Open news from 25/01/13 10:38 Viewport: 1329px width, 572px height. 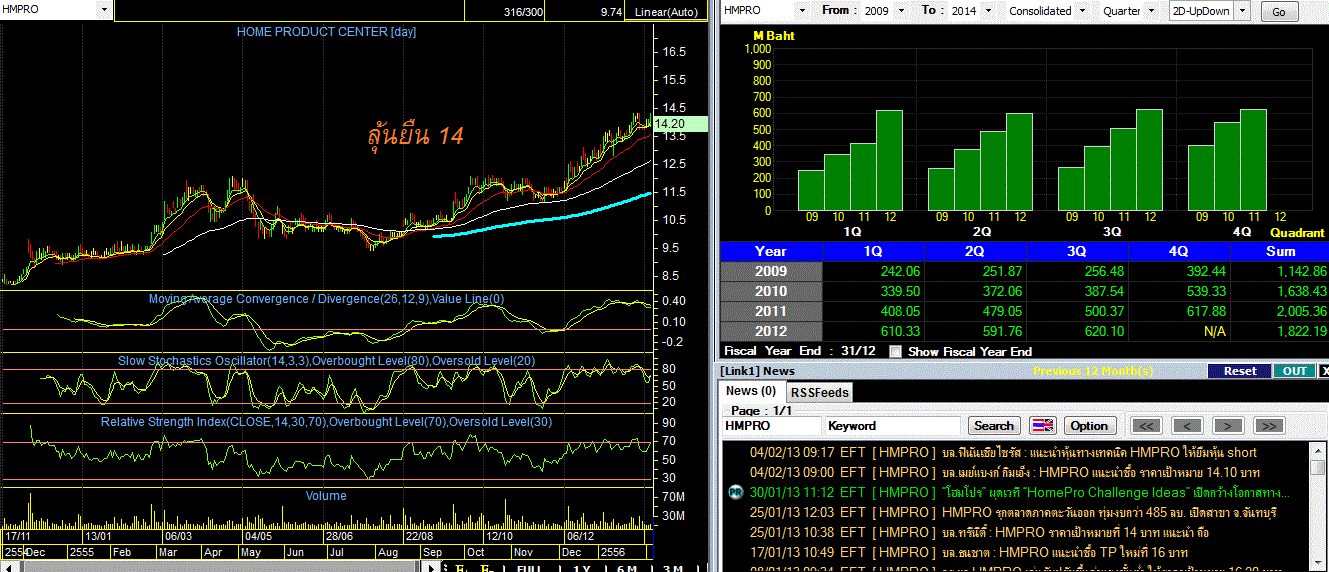point(1017,532)
